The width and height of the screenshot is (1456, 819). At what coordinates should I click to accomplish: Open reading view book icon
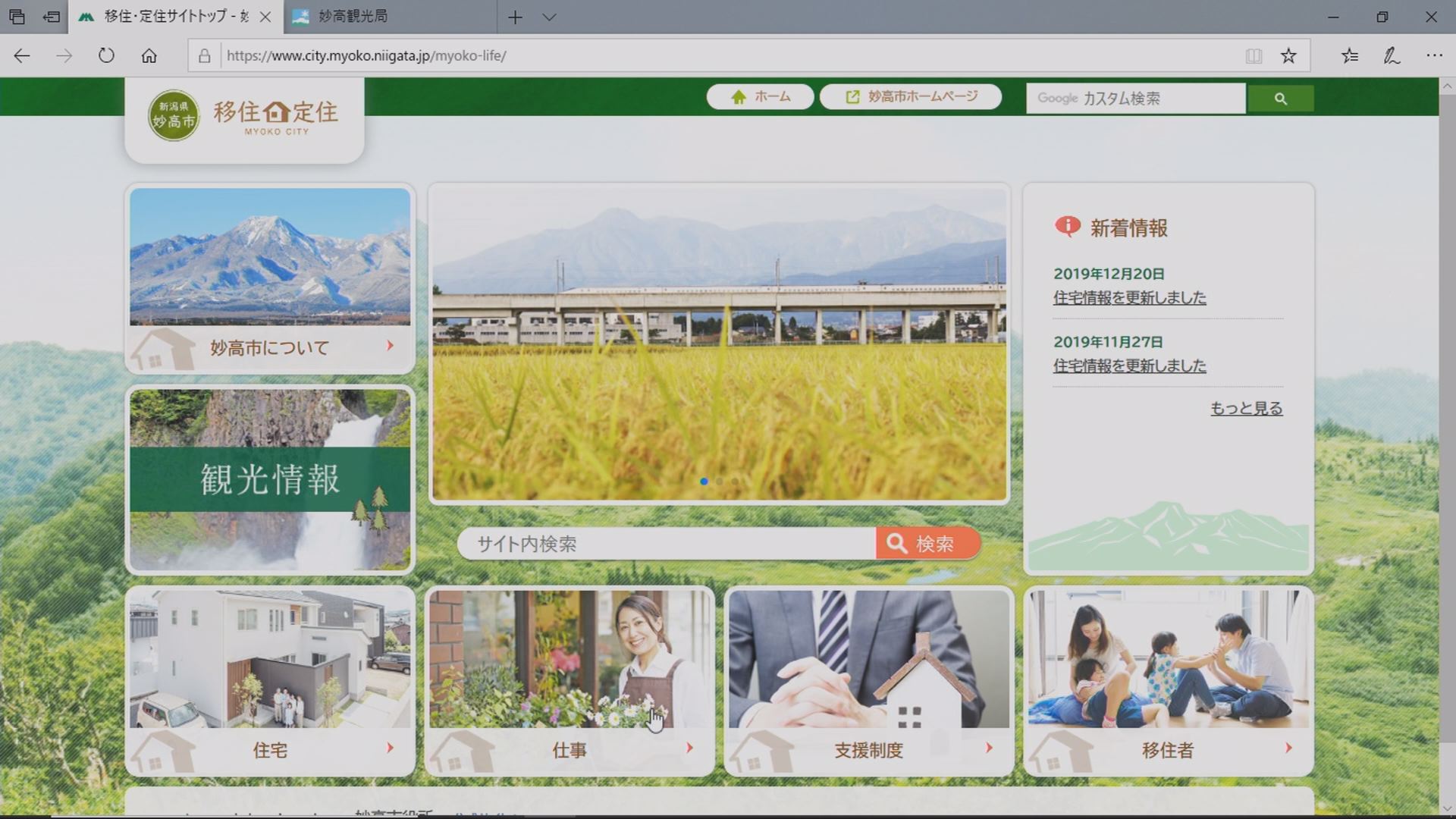[1254, 55]
